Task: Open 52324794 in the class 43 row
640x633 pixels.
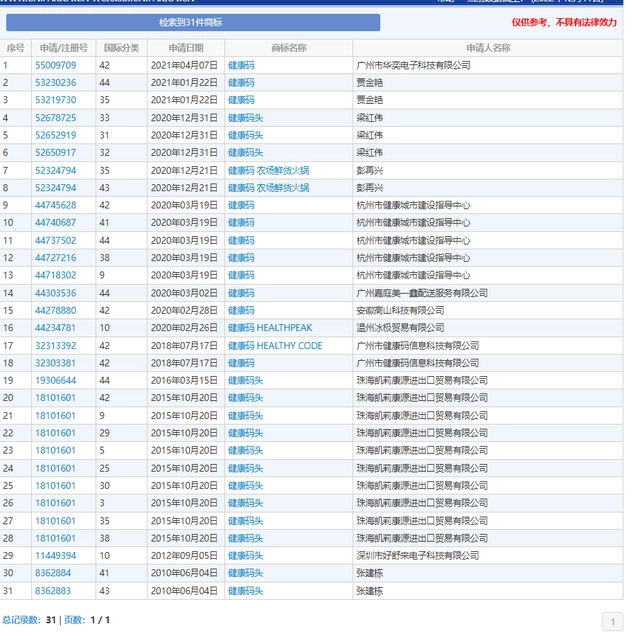Action: coord(56,188)
